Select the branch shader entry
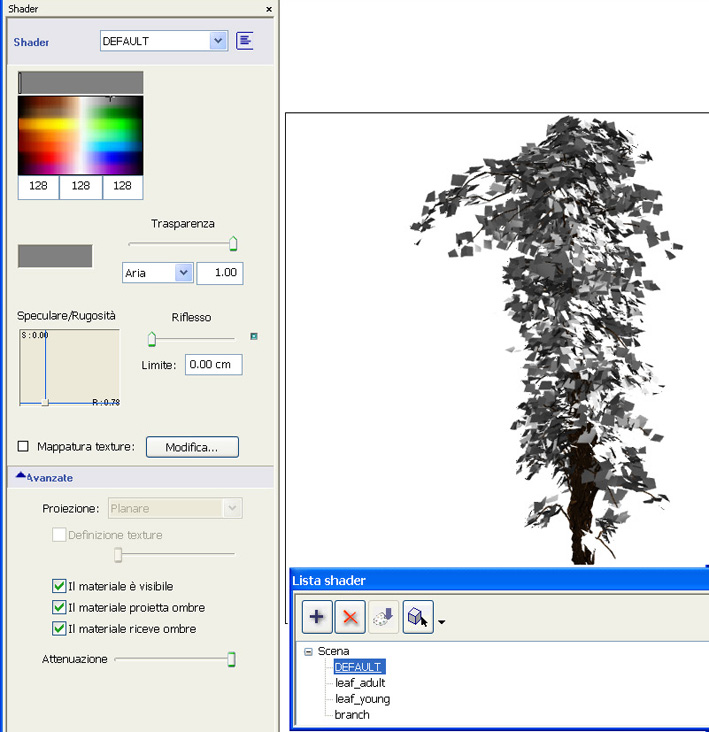The height and width of the screenshot is (732, 709). pos(352,715)
